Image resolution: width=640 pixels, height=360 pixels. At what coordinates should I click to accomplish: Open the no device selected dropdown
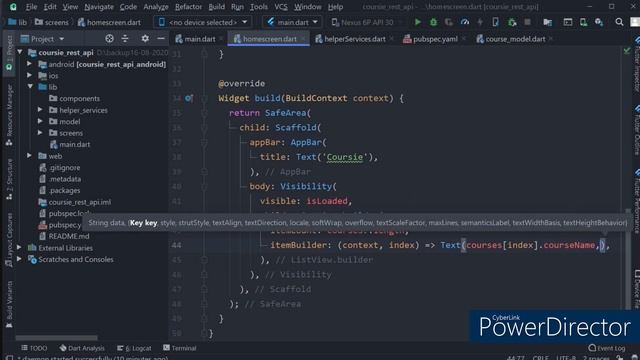tap(202, 22)
